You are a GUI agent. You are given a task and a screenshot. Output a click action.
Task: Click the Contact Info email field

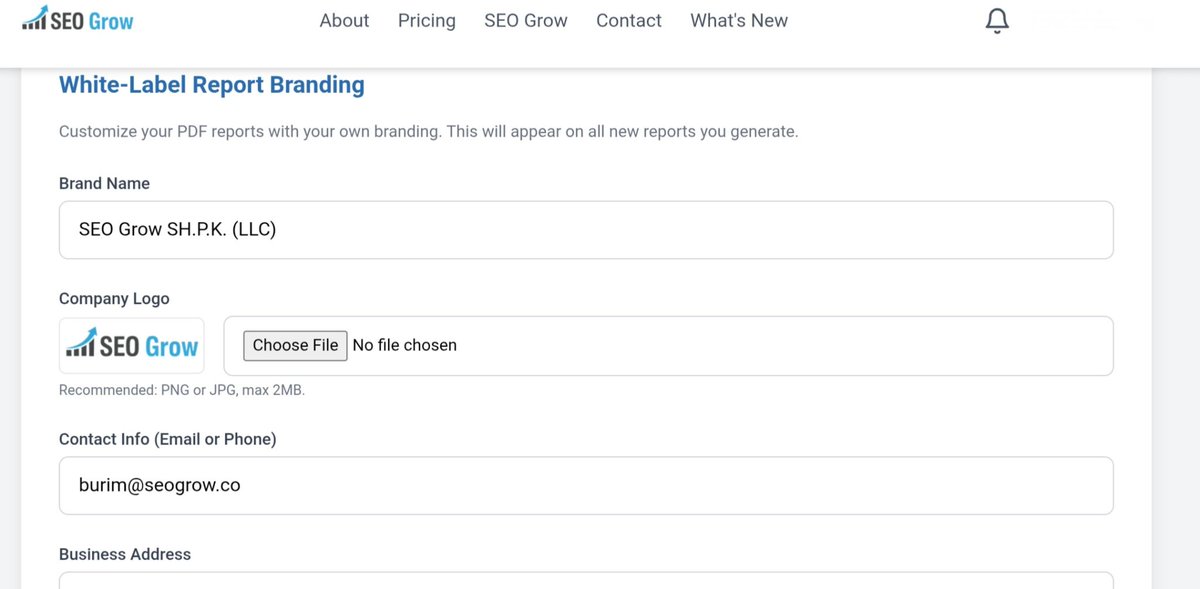click(586, 486)
